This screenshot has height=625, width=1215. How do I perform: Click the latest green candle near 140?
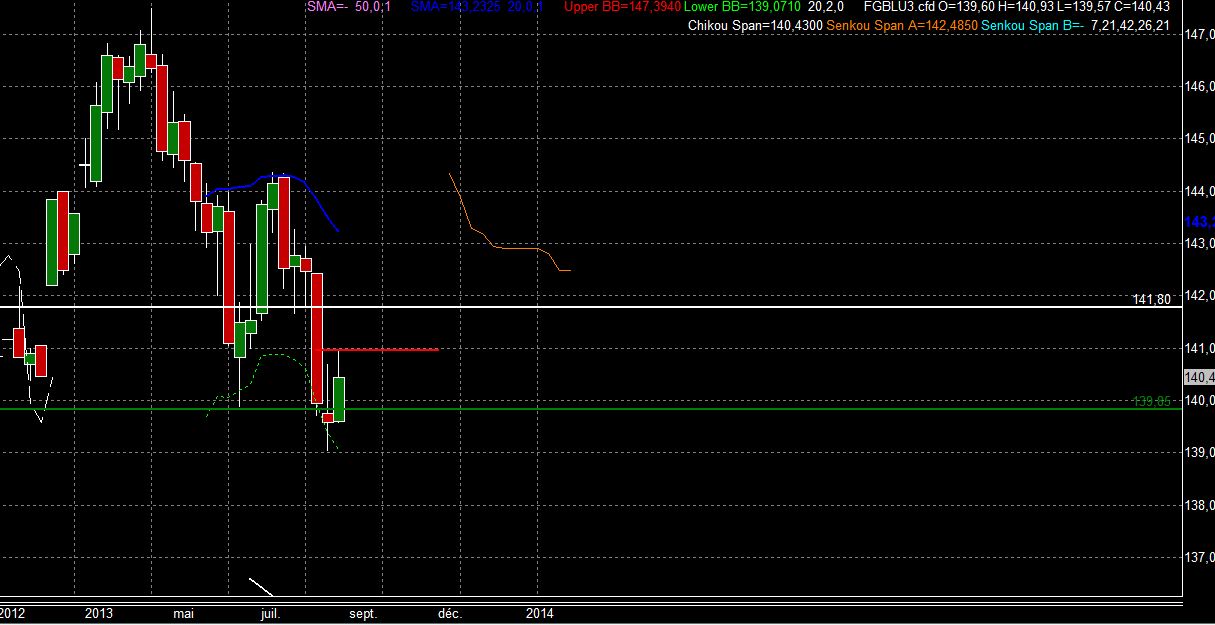pyautogui.click(x=340, y=399)
